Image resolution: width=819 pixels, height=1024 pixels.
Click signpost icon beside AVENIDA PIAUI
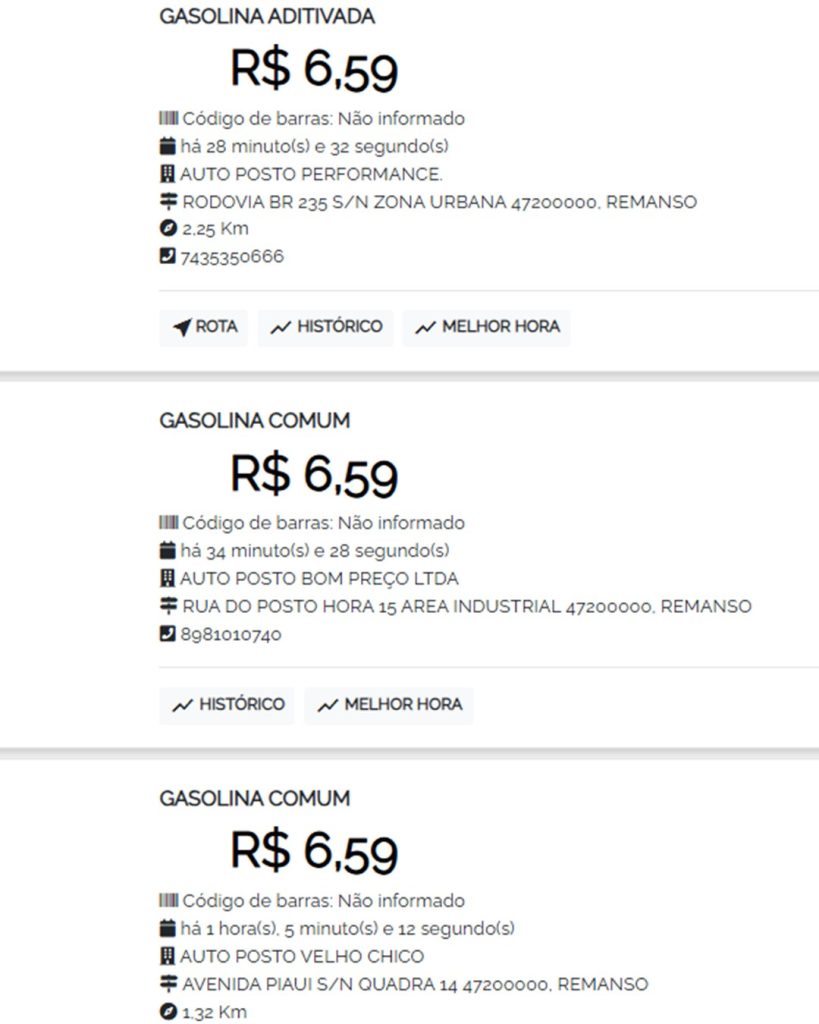coord(168,984)
